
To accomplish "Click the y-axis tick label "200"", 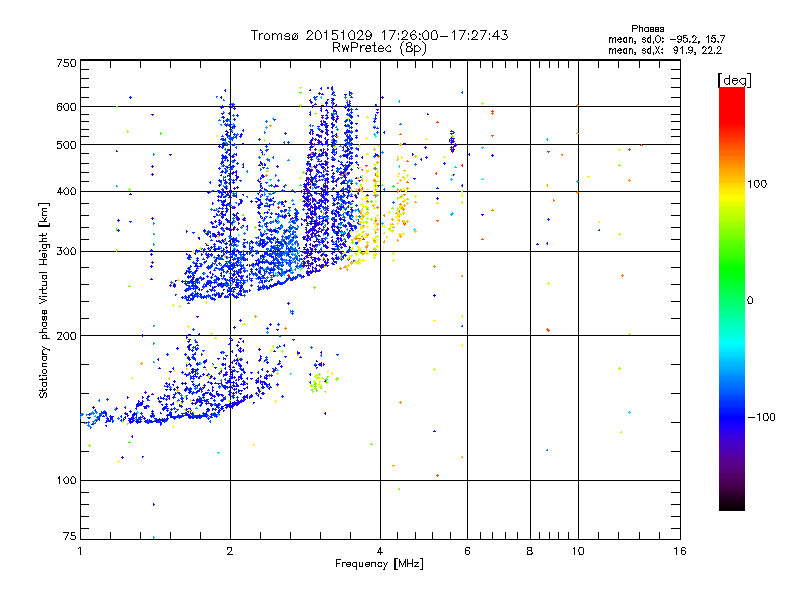I will coord(67,336).
